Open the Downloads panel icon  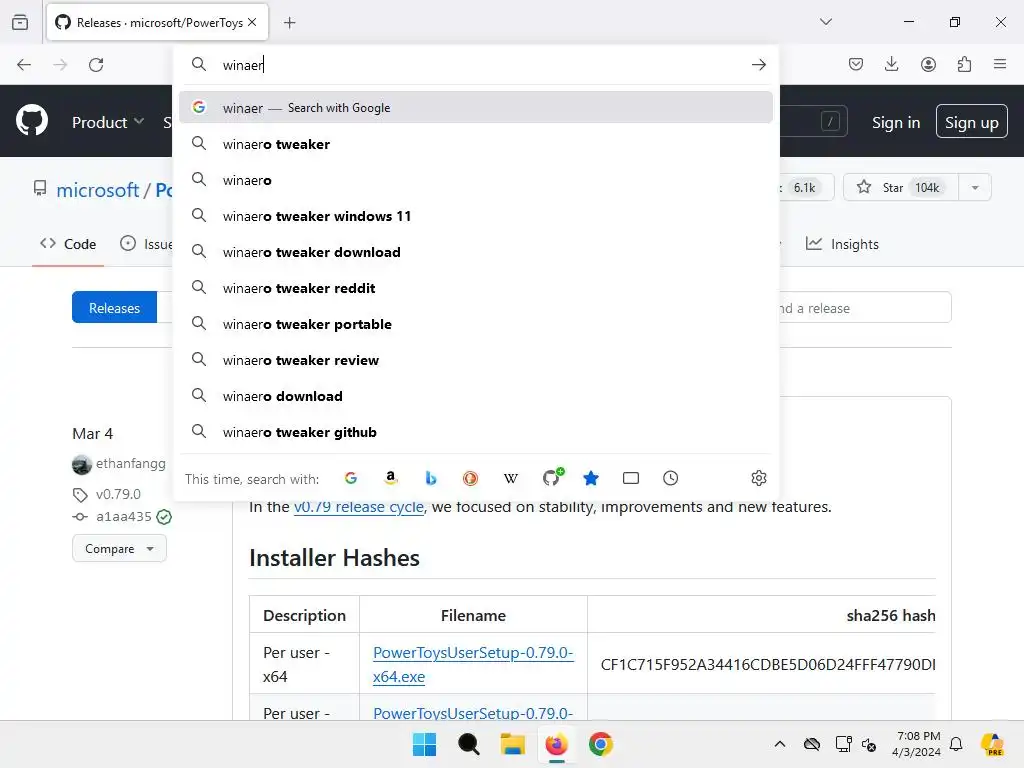(x=891, y=64)
